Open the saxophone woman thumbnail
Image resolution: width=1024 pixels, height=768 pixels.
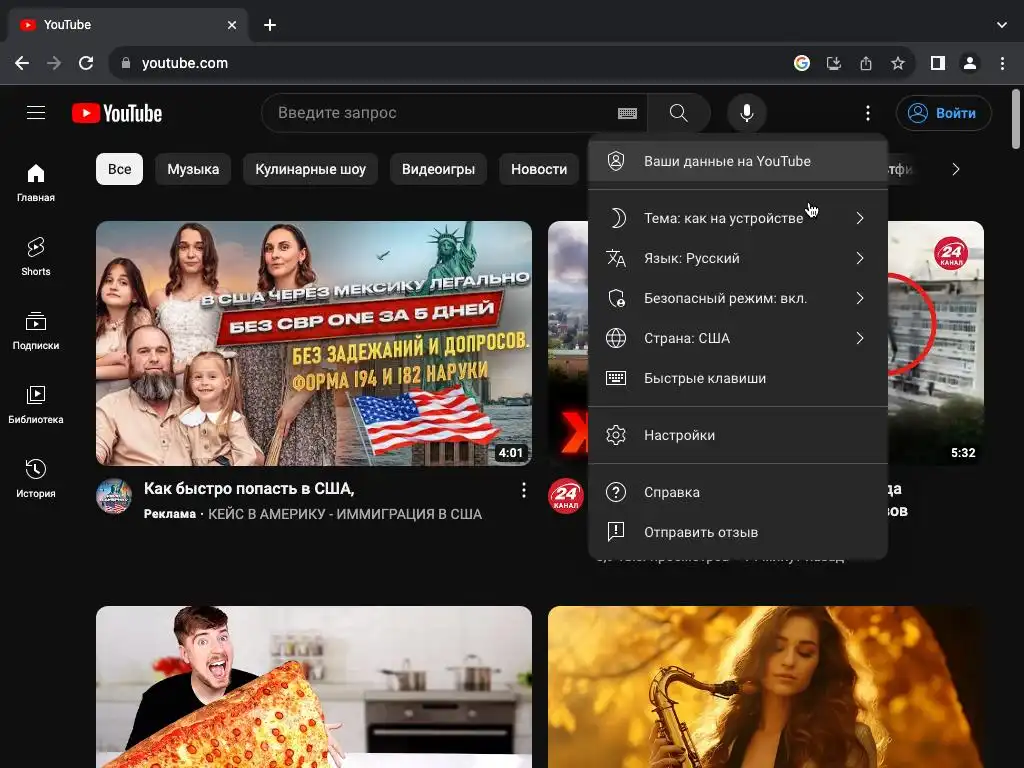click(x=766, y=687)
